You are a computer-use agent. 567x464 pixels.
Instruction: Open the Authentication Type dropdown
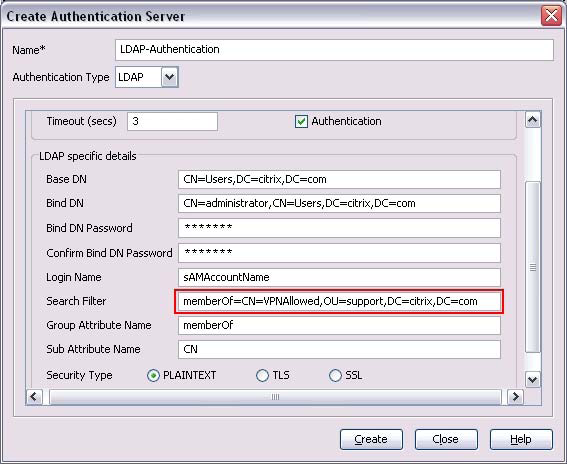coord(170,77)
